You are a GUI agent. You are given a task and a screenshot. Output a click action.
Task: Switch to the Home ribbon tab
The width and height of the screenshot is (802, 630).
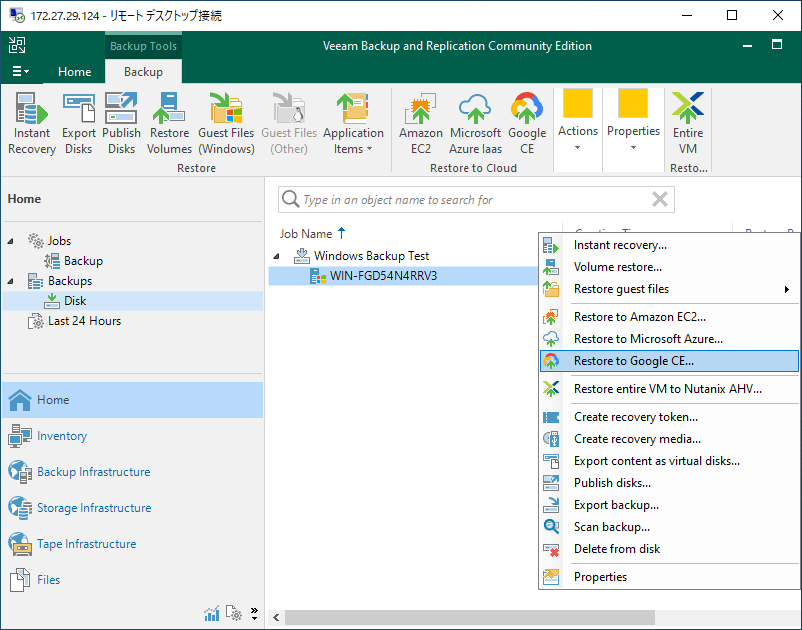pos(75,72)
